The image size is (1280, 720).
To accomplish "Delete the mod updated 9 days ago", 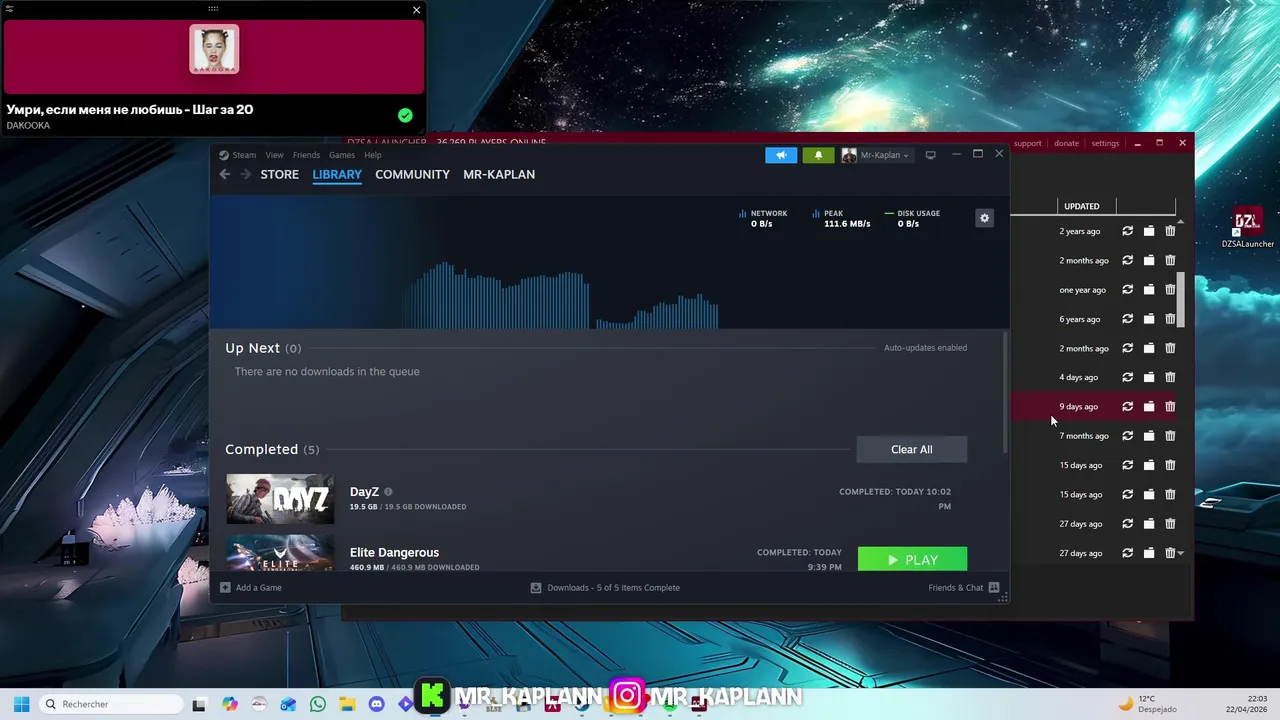I will tap(1170, 407).
